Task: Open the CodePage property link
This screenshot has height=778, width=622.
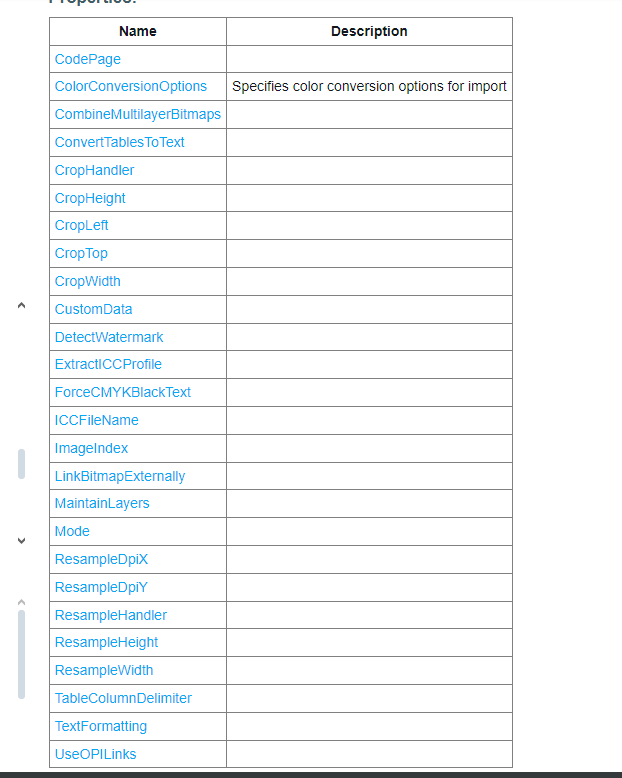Action: point(88,59)
